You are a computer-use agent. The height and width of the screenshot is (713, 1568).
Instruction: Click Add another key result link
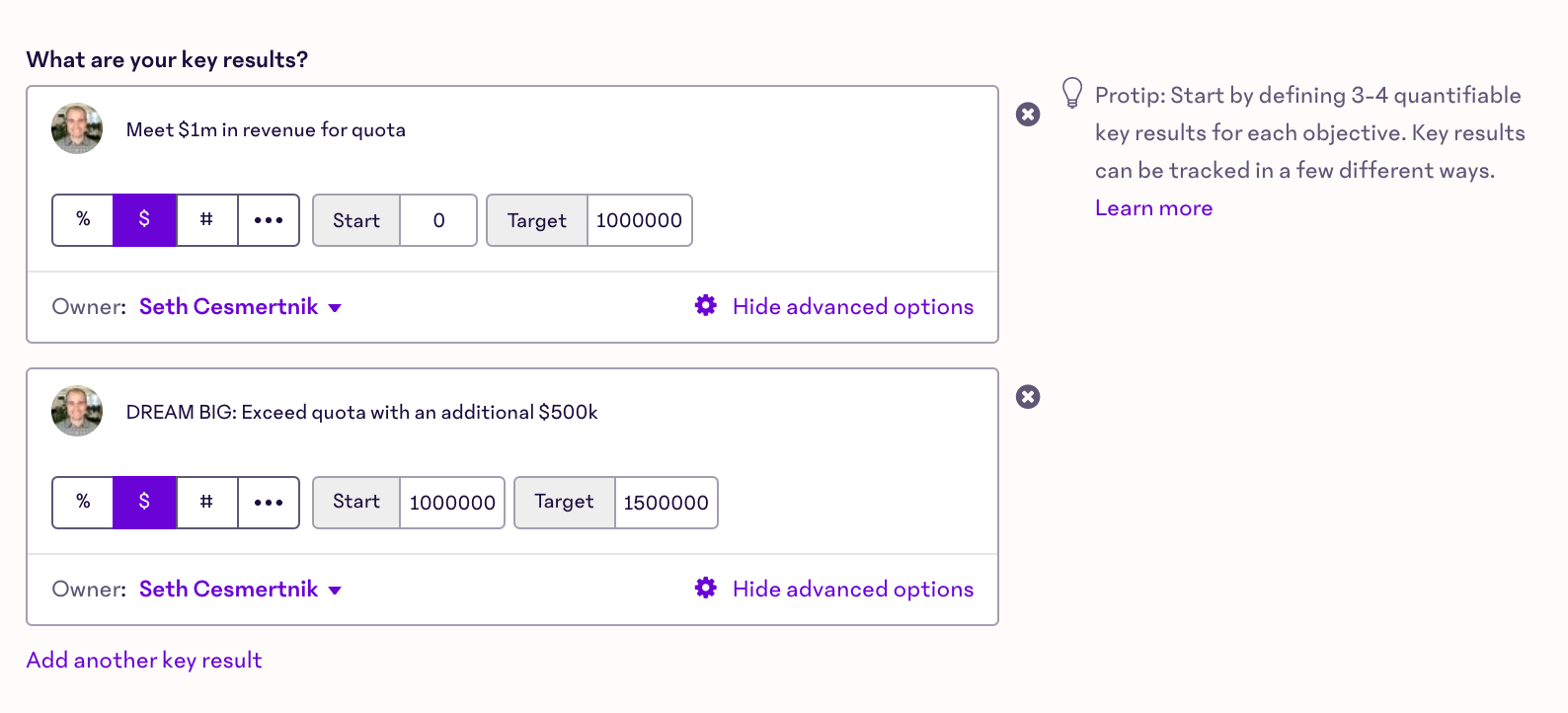[144, 661]
